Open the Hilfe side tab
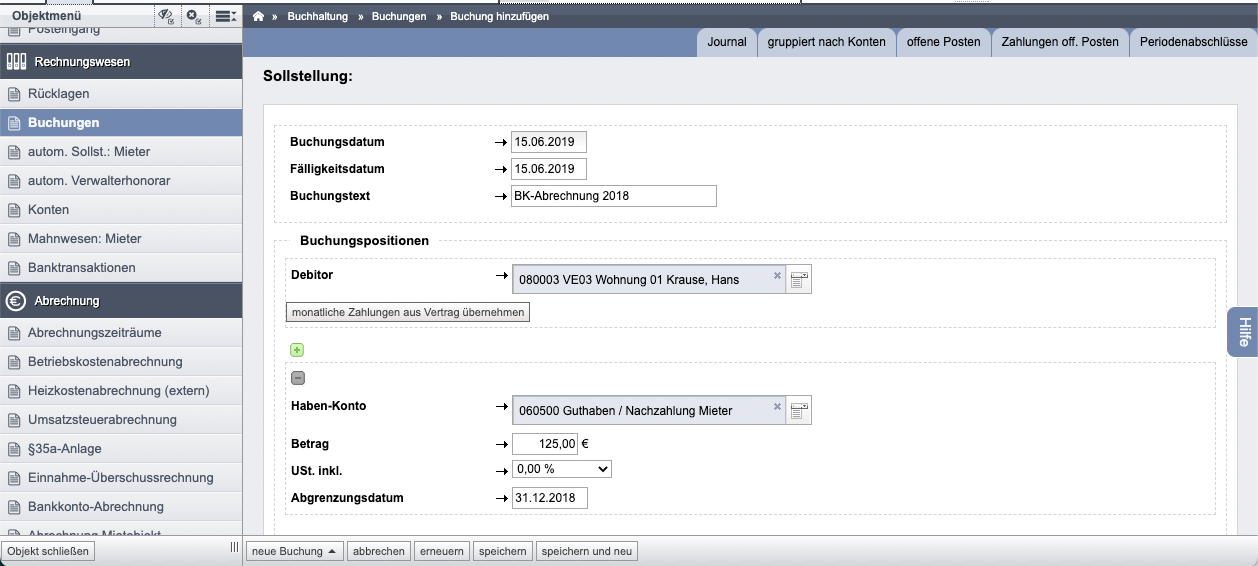 tap(1243, 331)
